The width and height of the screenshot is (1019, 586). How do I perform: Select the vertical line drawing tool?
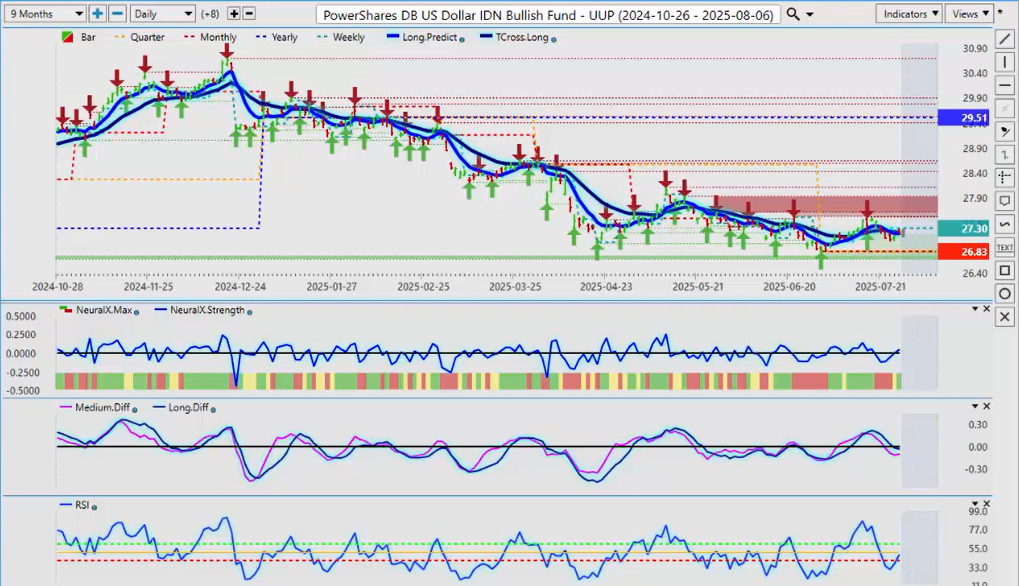(1004, 62)
